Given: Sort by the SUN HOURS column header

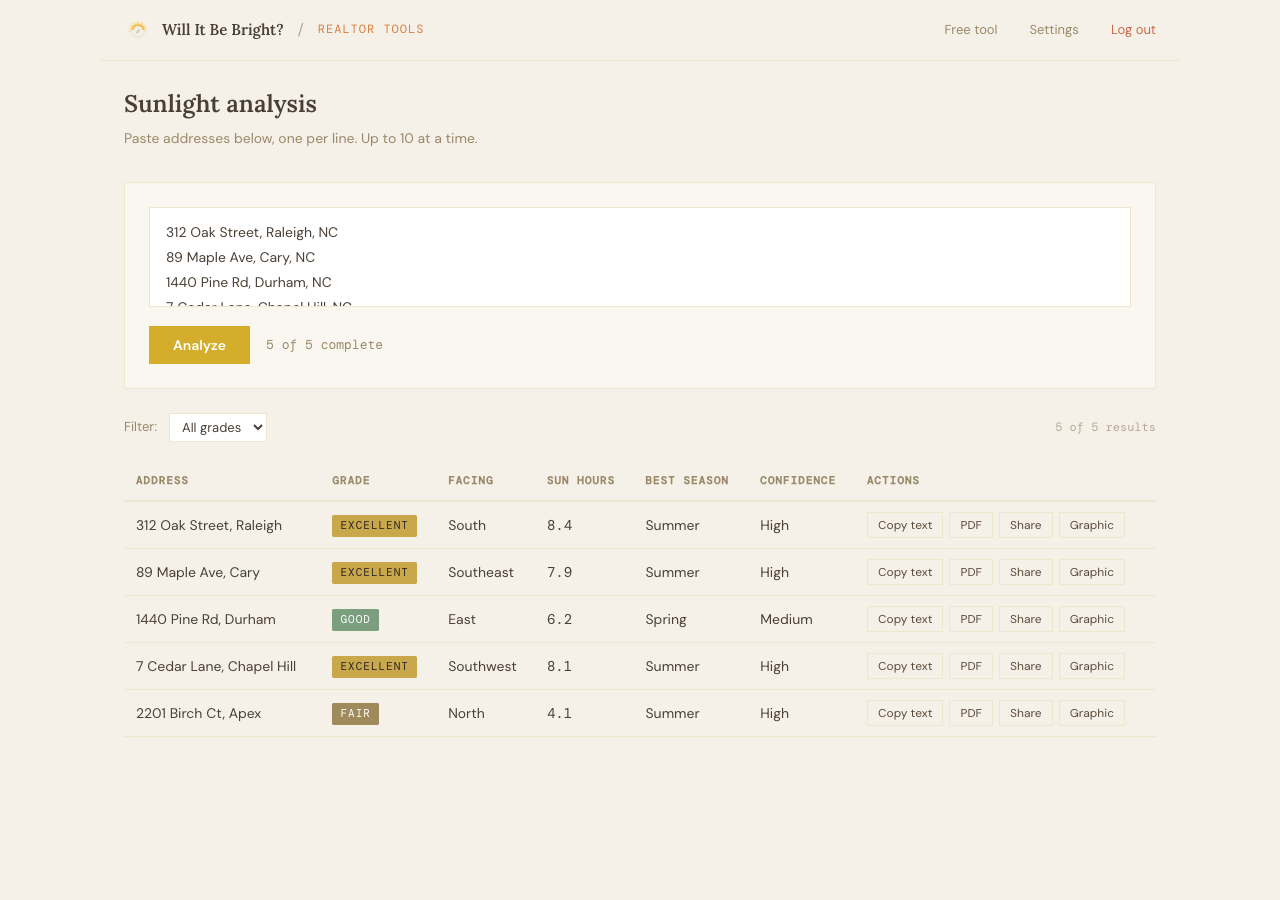Looking at the screenshot, I should pyautogui.click(x=580, y=480).
